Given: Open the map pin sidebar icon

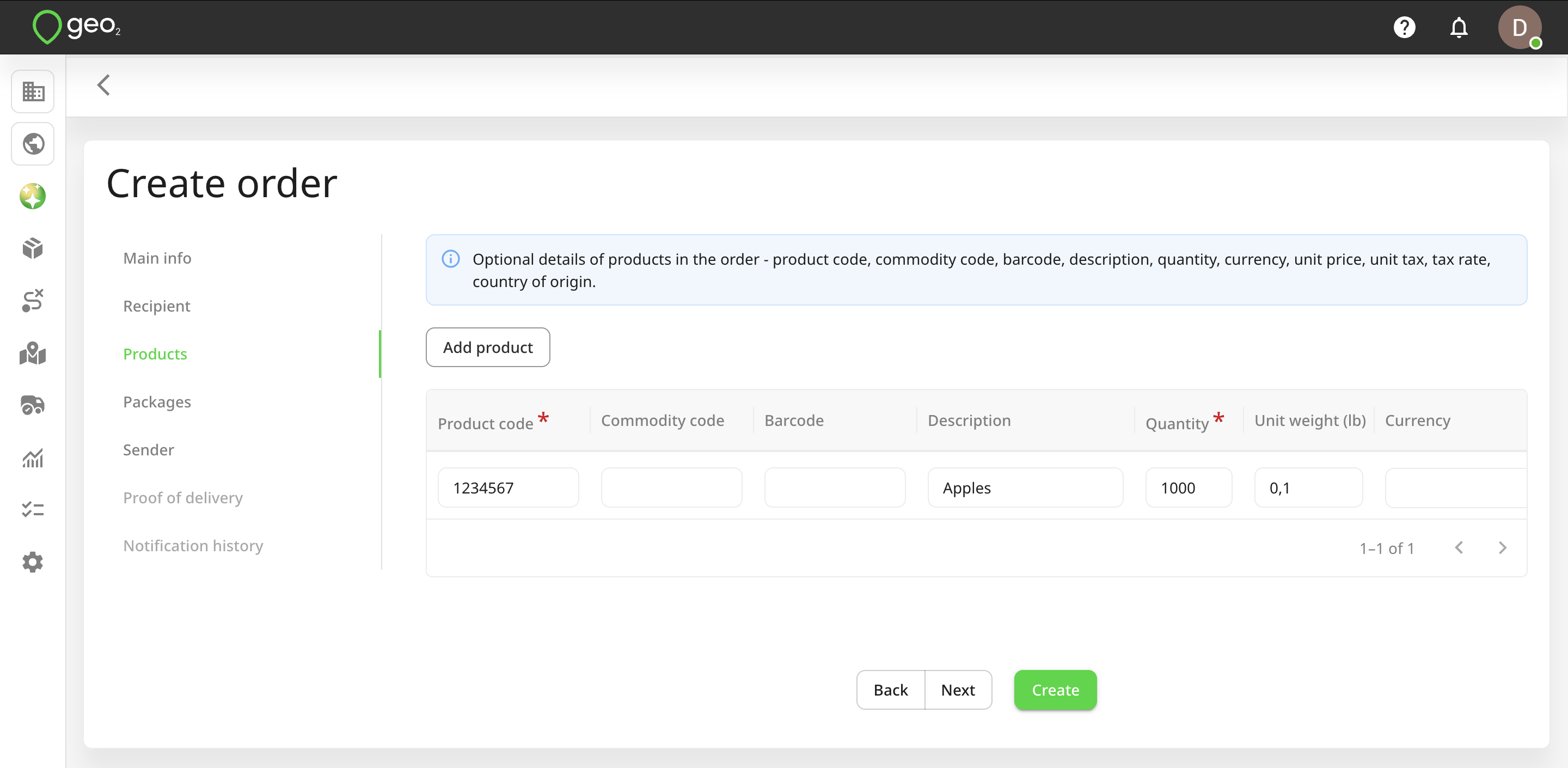Looking at the screenshot, I should pos(33,353).
